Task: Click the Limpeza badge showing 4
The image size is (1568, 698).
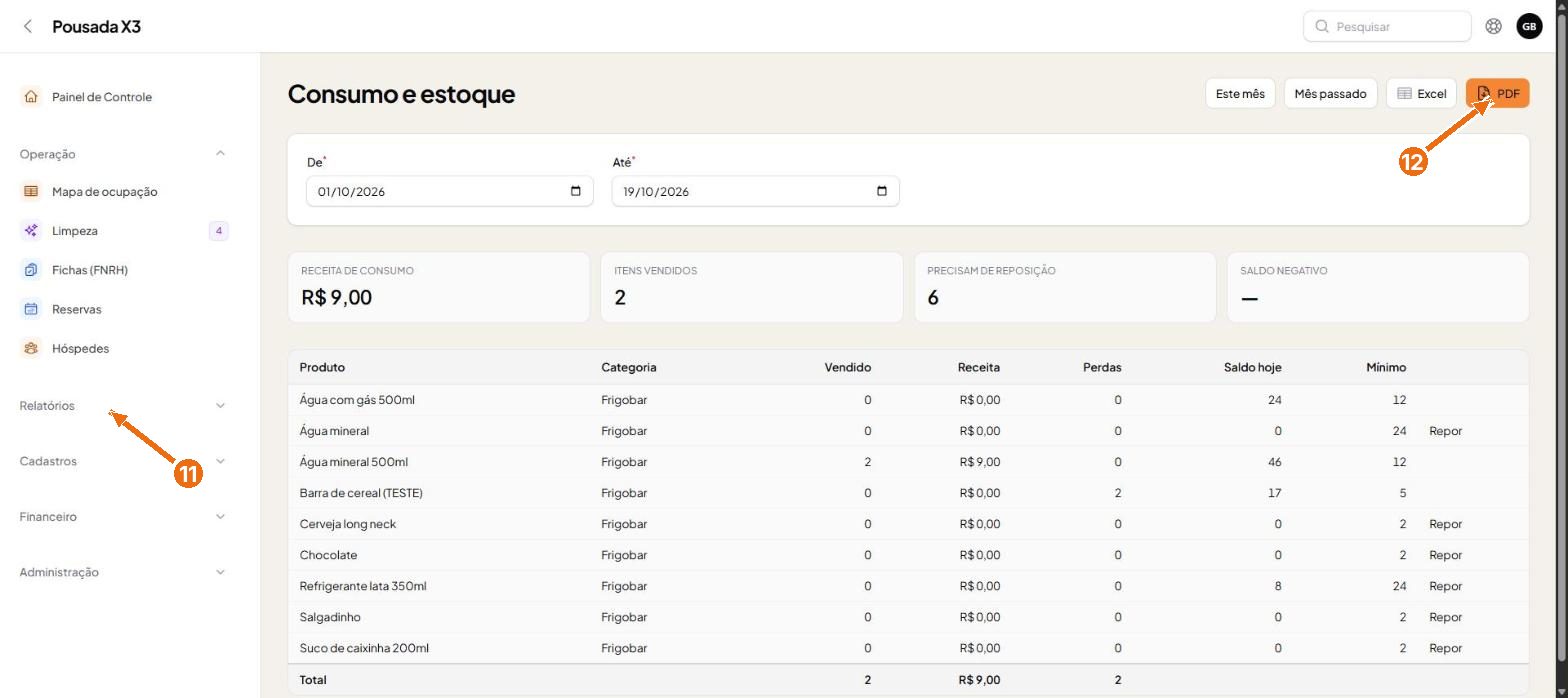Action: 218,231
